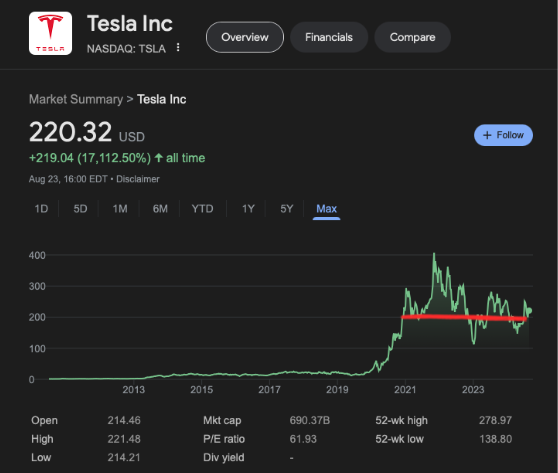Open the Disclaimer link
558x473 pixels.
tap(138, 179)
